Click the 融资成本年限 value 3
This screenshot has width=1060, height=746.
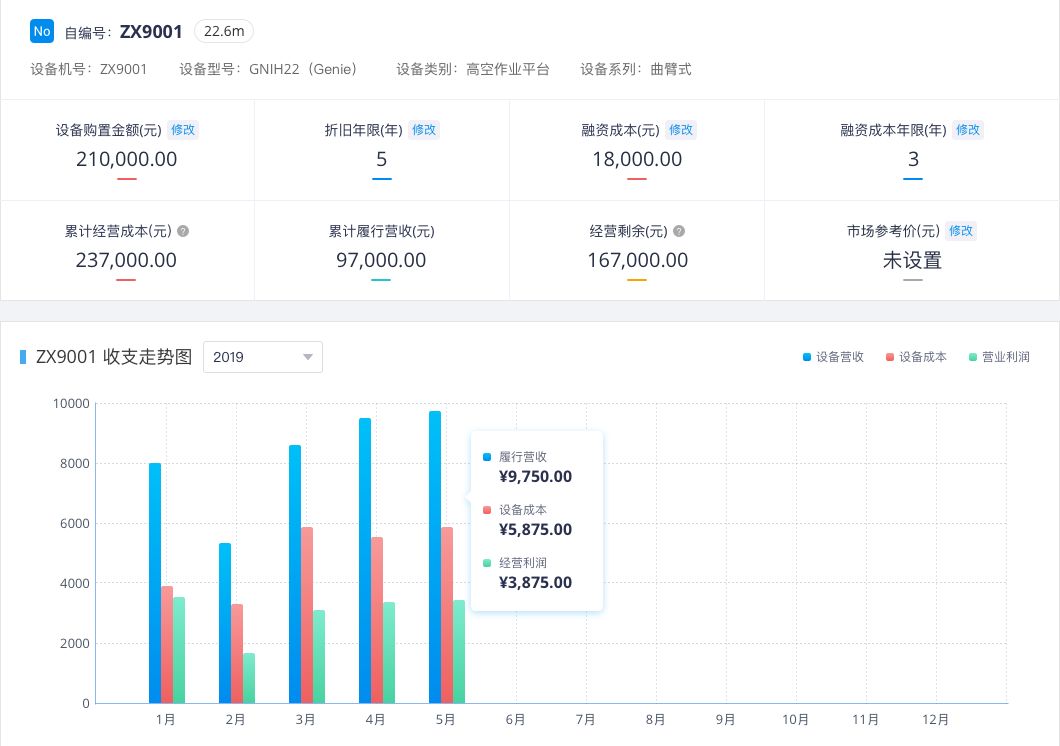click(x=913, y=159)
